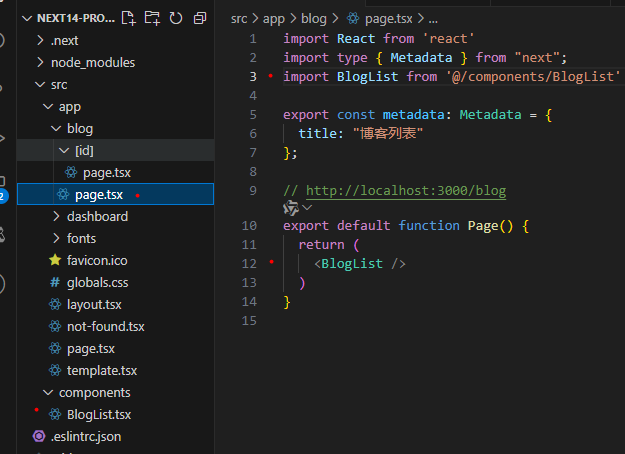Screen dimensions: 625x454
Task: Click the AI code-lens icon above line 10
Action: (x=291, y=208)
